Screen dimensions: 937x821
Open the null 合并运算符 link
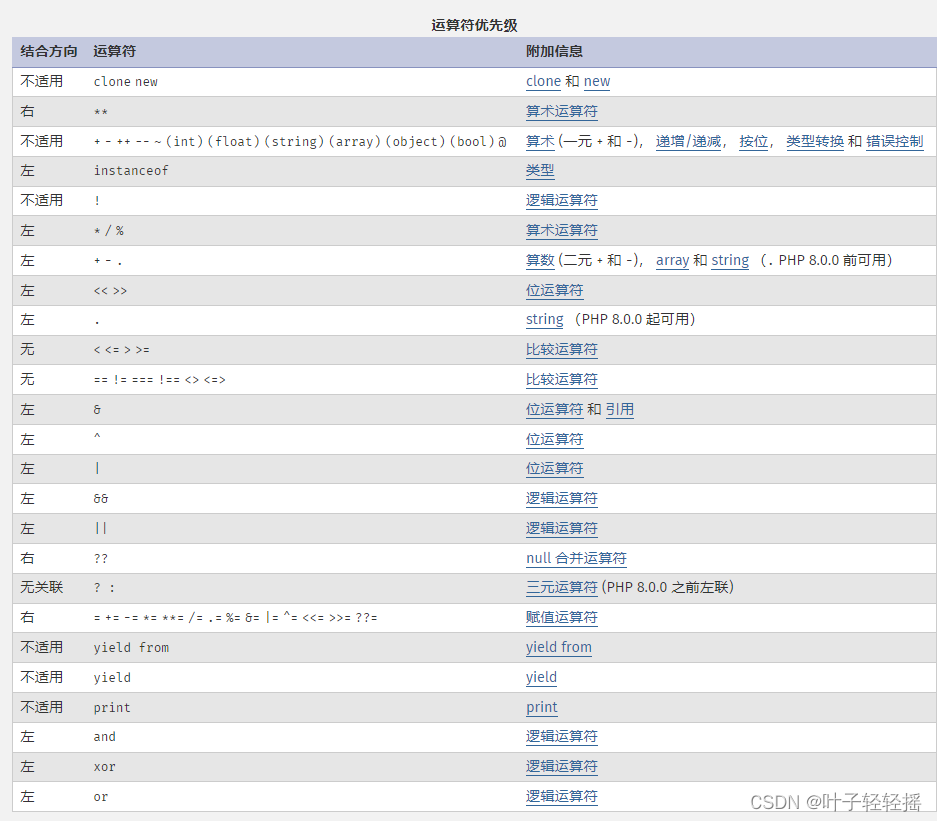pos(576,558)
